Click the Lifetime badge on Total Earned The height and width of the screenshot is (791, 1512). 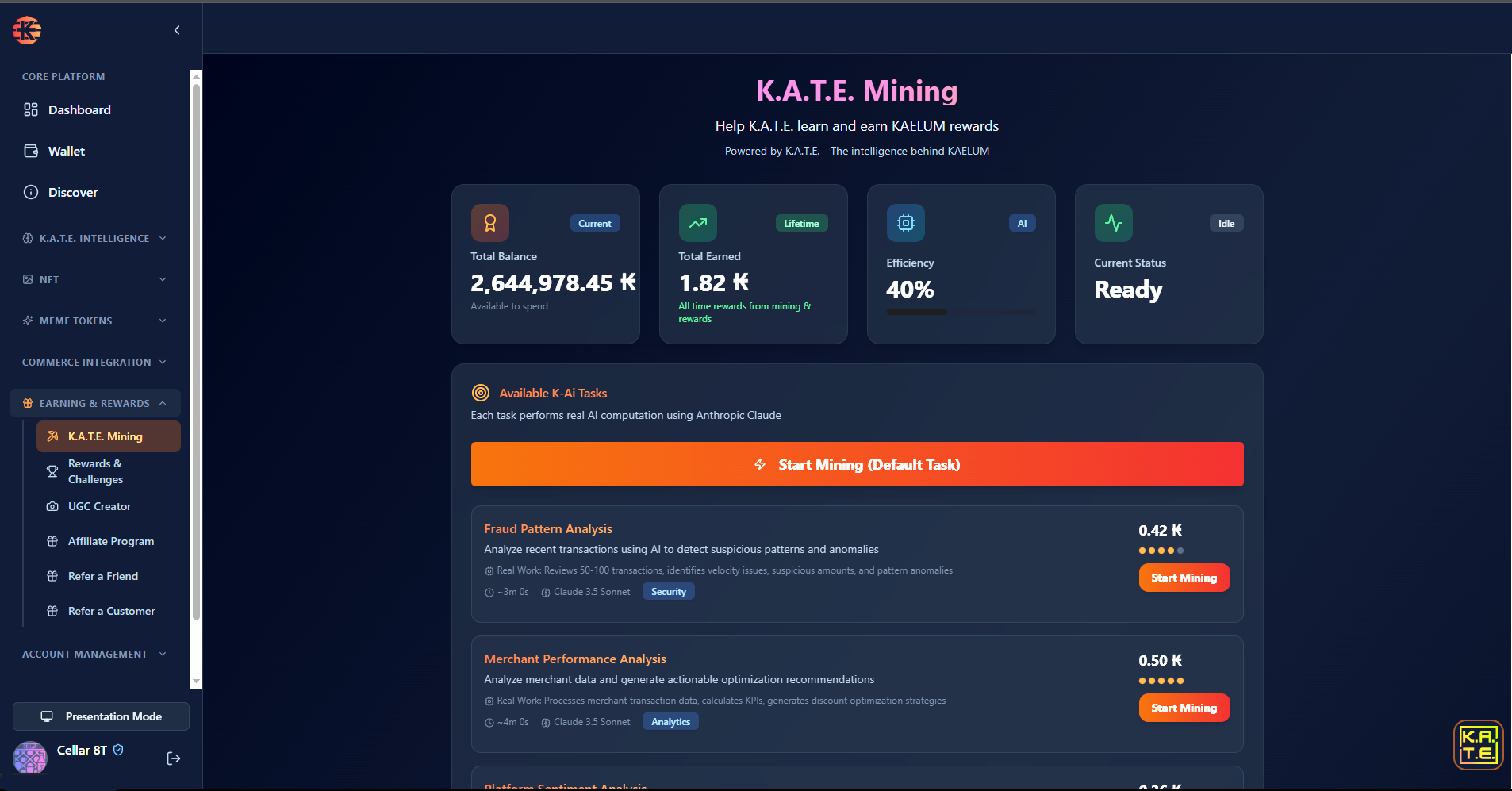pos(801,224)
